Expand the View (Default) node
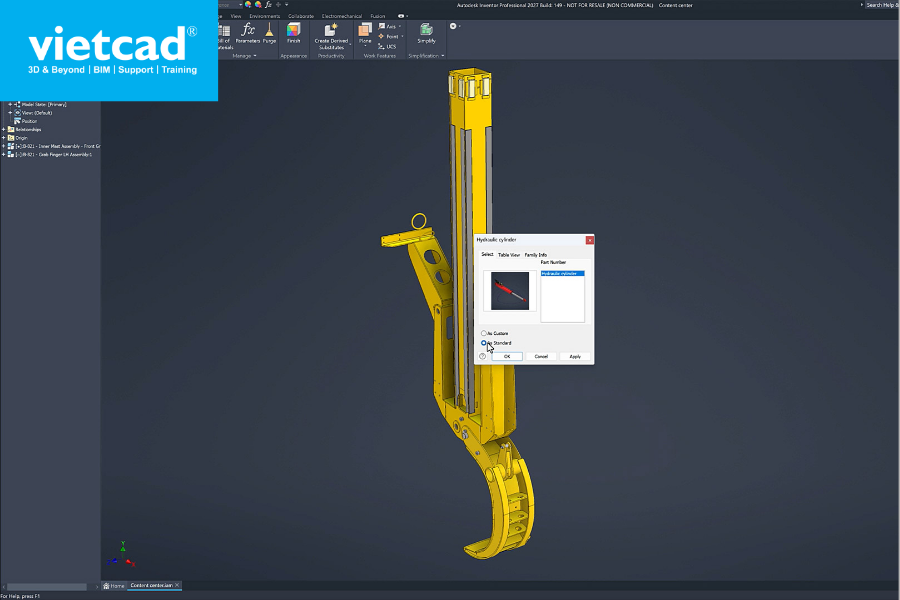 10,113
